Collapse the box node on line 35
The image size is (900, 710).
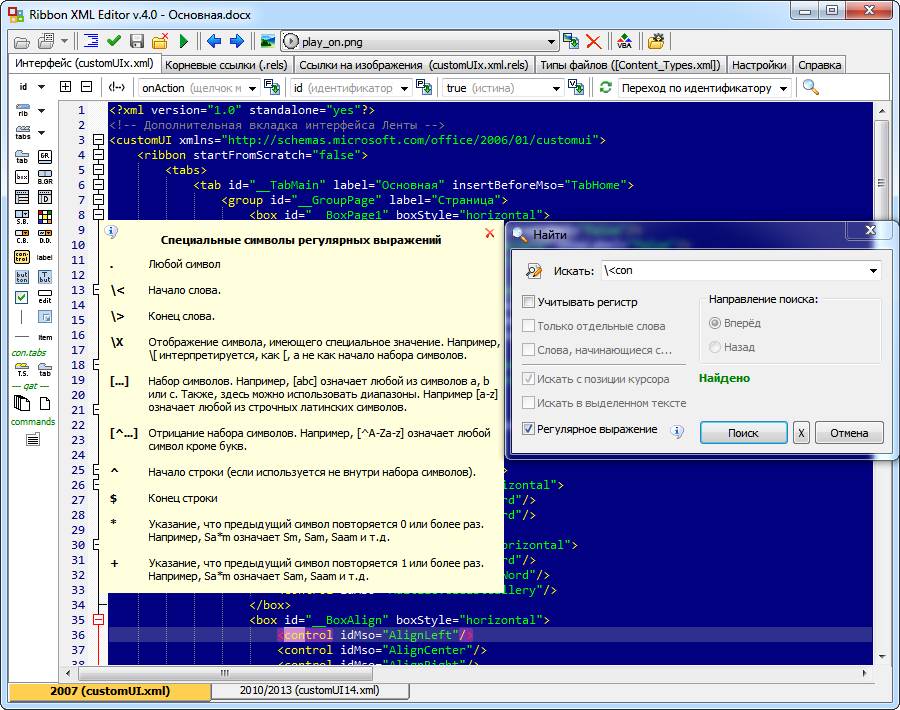click(x=98, y=620)
